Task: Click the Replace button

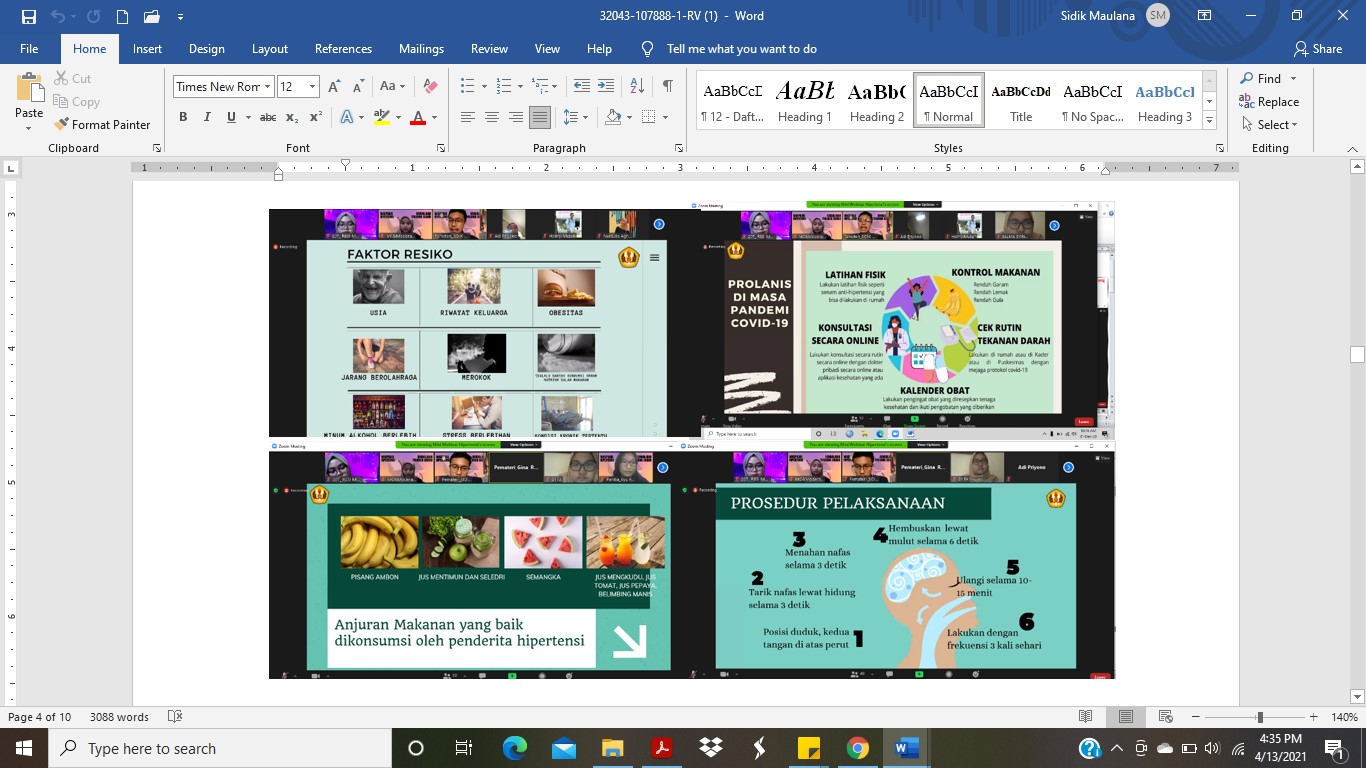Action: click(1269, 102)
